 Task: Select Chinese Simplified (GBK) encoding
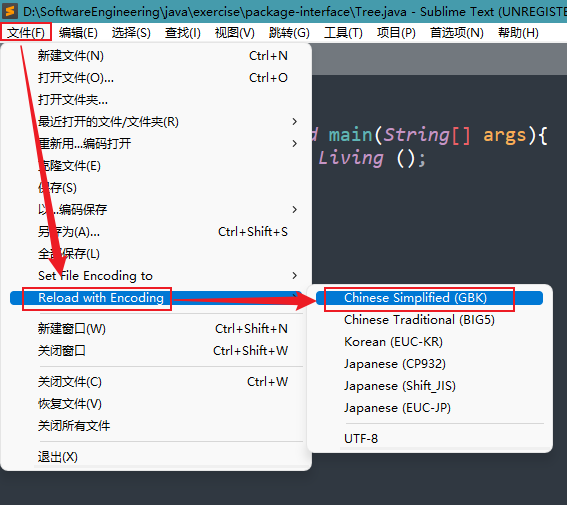coord(430,298)
